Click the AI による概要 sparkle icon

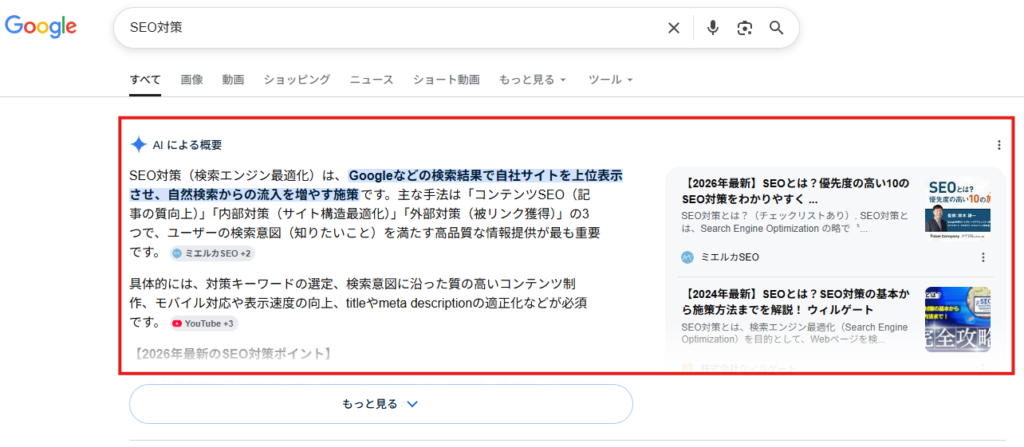(x=138, y=144)
